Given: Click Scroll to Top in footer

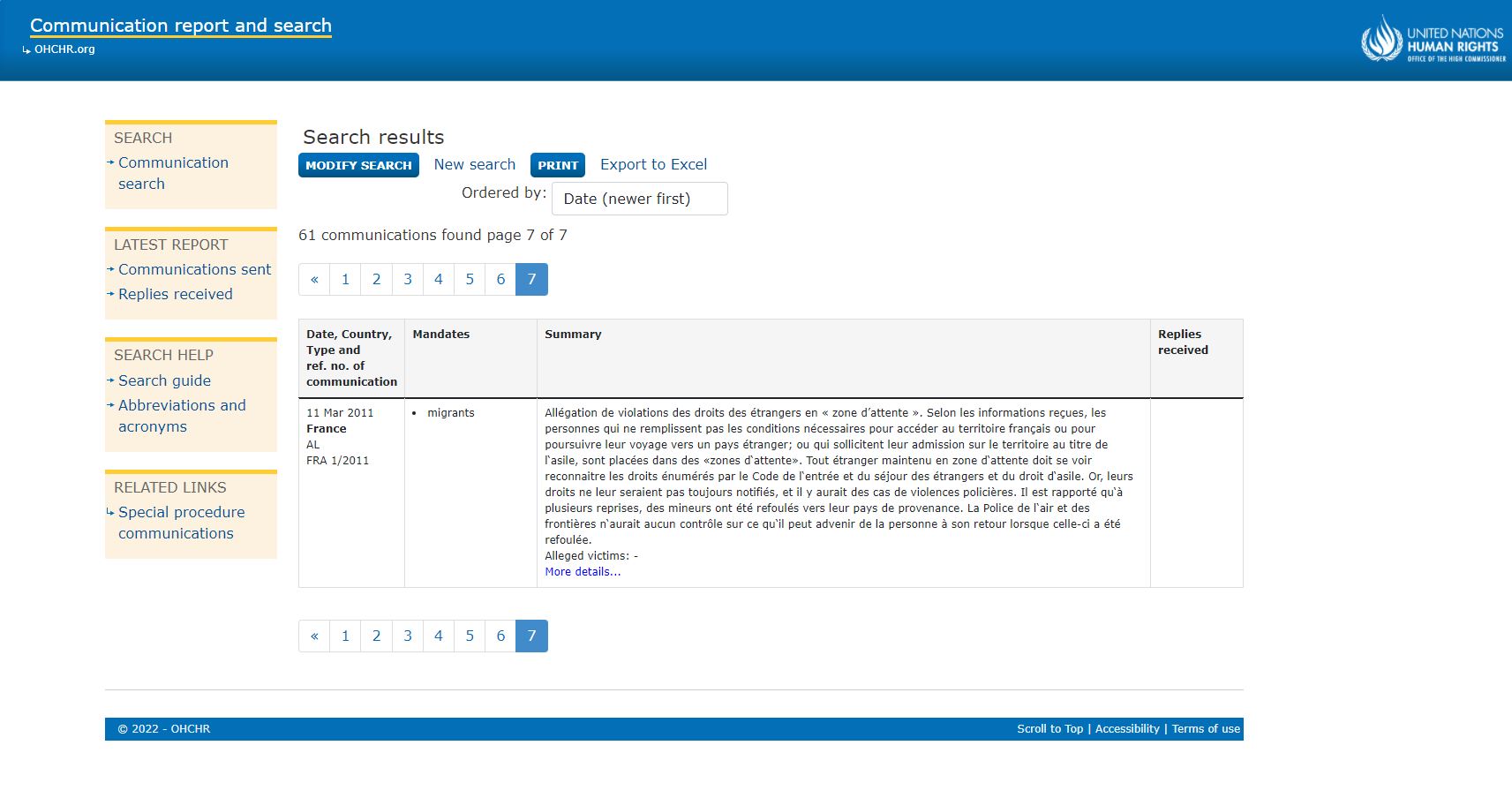Looking at the screenshot, I should (1049, 729).
